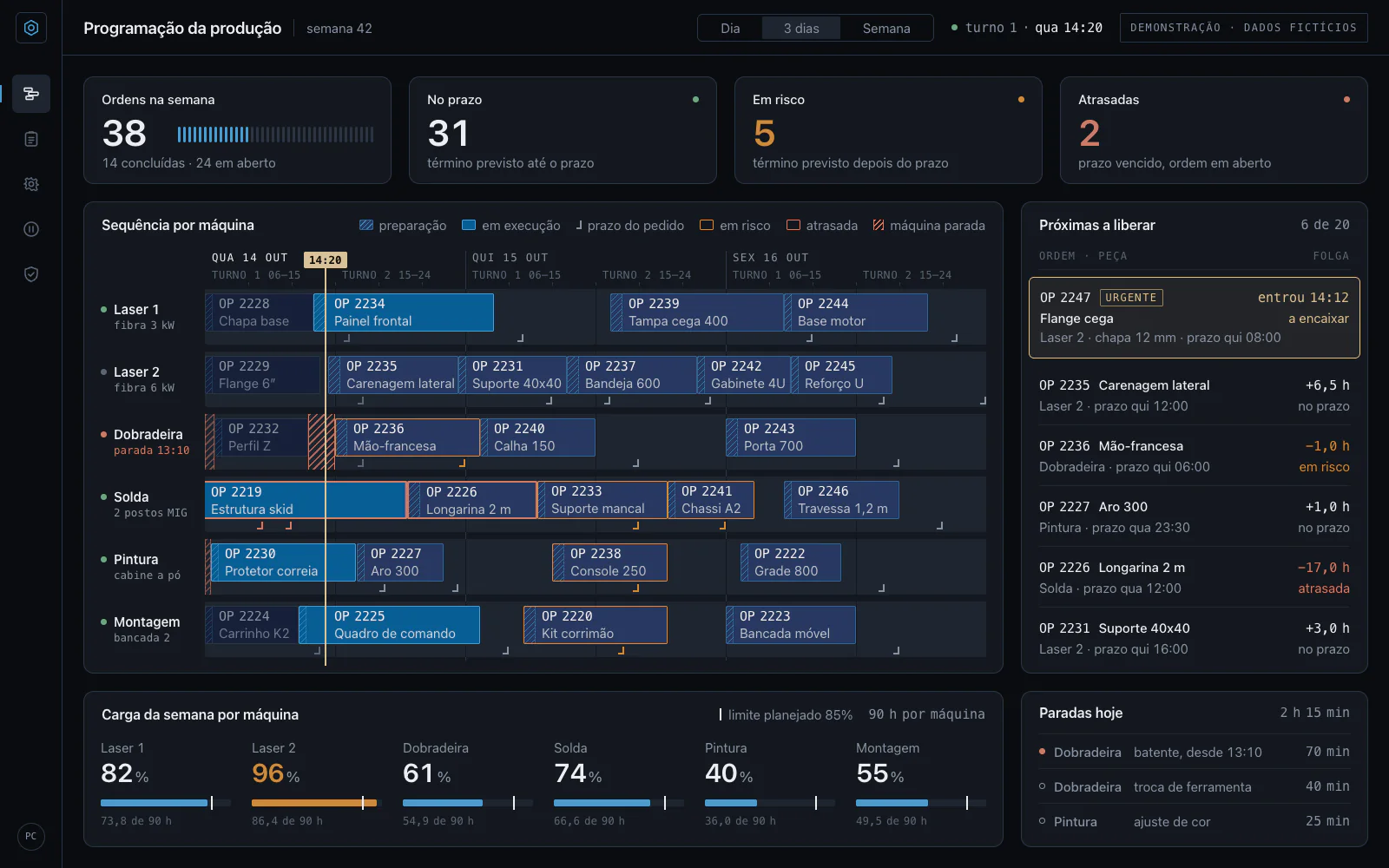Select the OP 2233 Suporte mancal bar
Screen dimensions: 1389x868
click(x=602, y=500)
